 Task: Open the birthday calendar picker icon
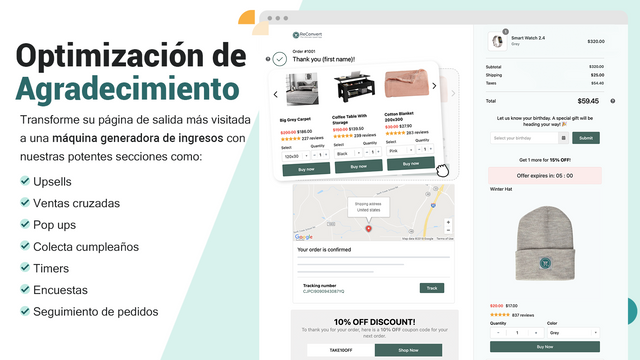coord(563,138)
